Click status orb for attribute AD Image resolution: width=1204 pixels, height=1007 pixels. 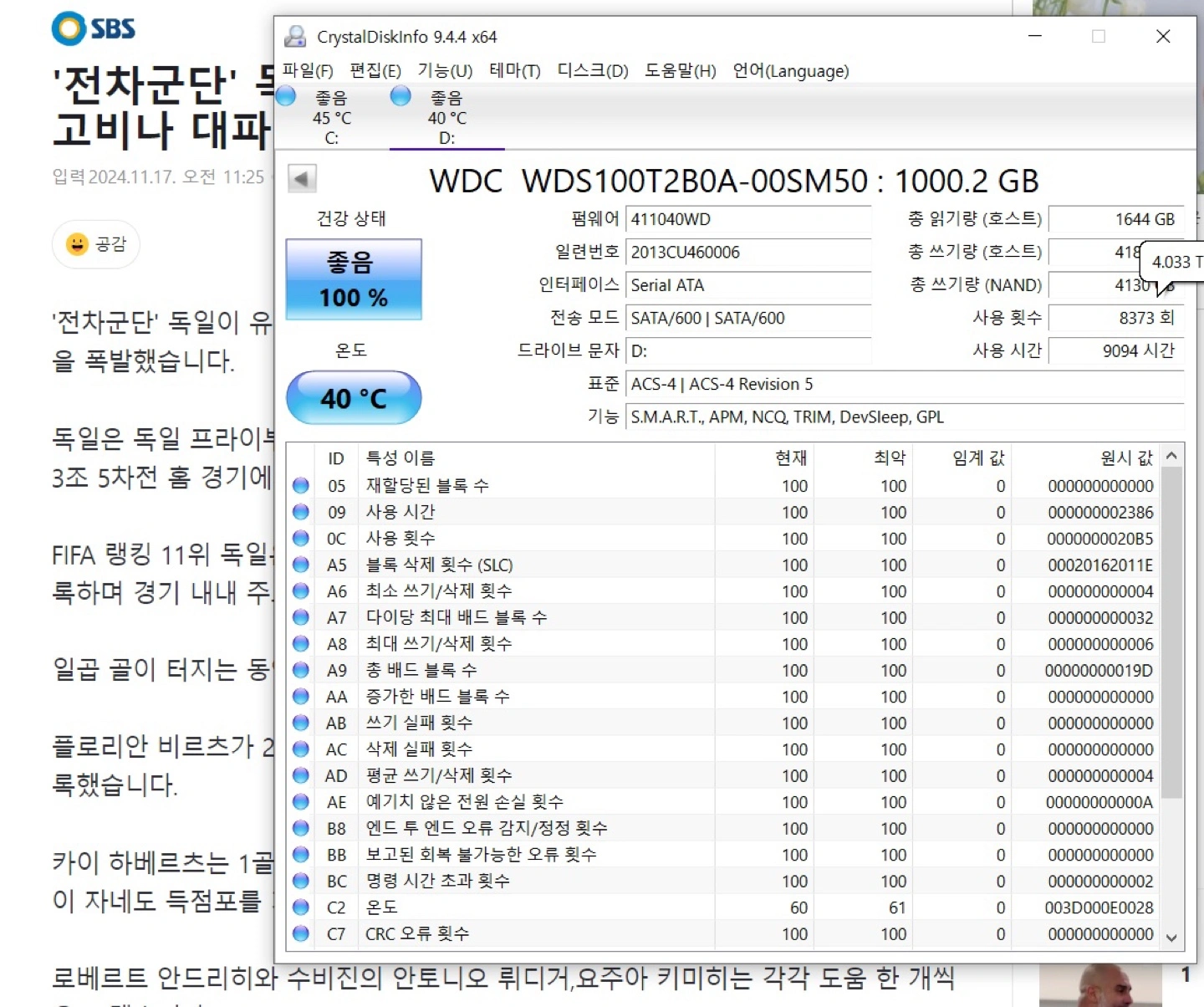301,775
